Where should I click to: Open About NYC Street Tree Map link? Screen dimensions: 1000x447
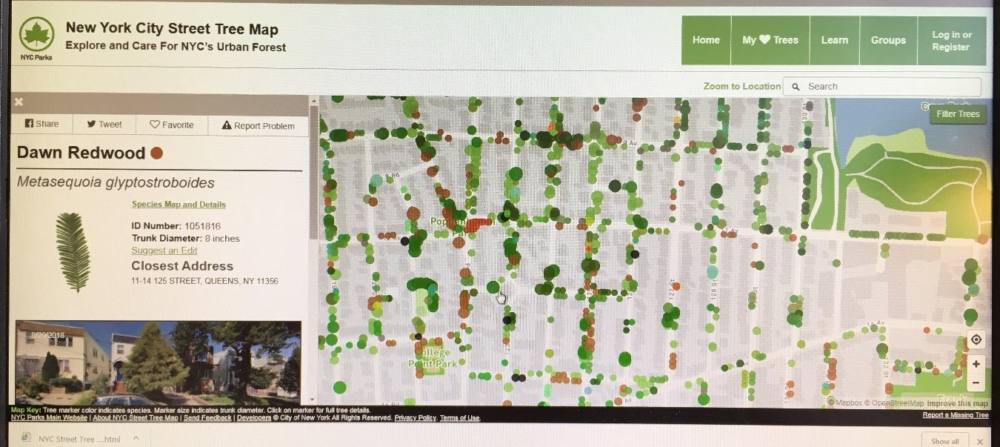tap(134, 418)
